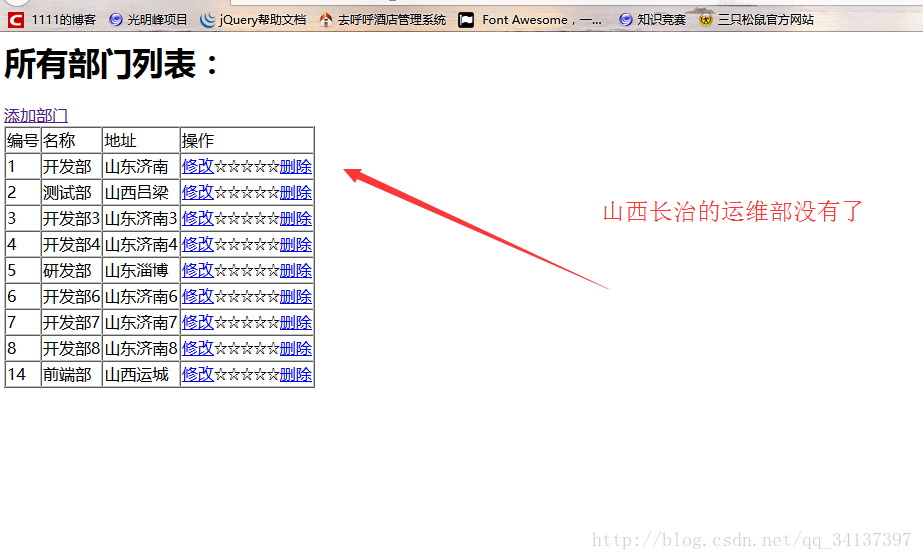Modify the 开发部4 department

click(198, 244)
